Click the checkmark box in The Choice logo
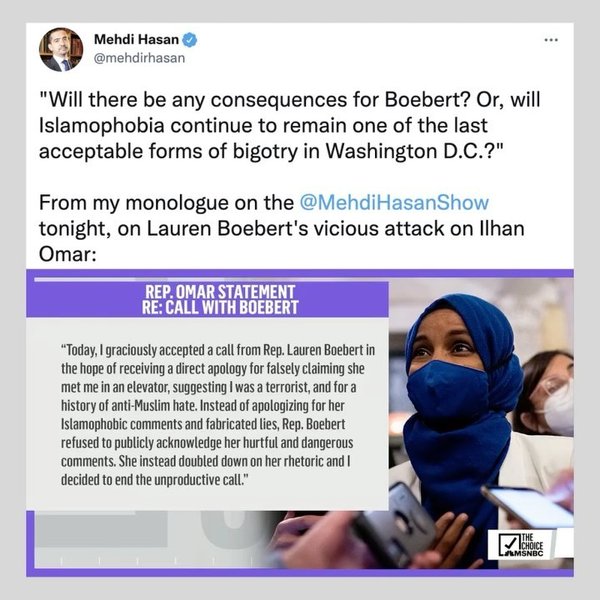Screen dimensions: 600x600 (509, 544)
